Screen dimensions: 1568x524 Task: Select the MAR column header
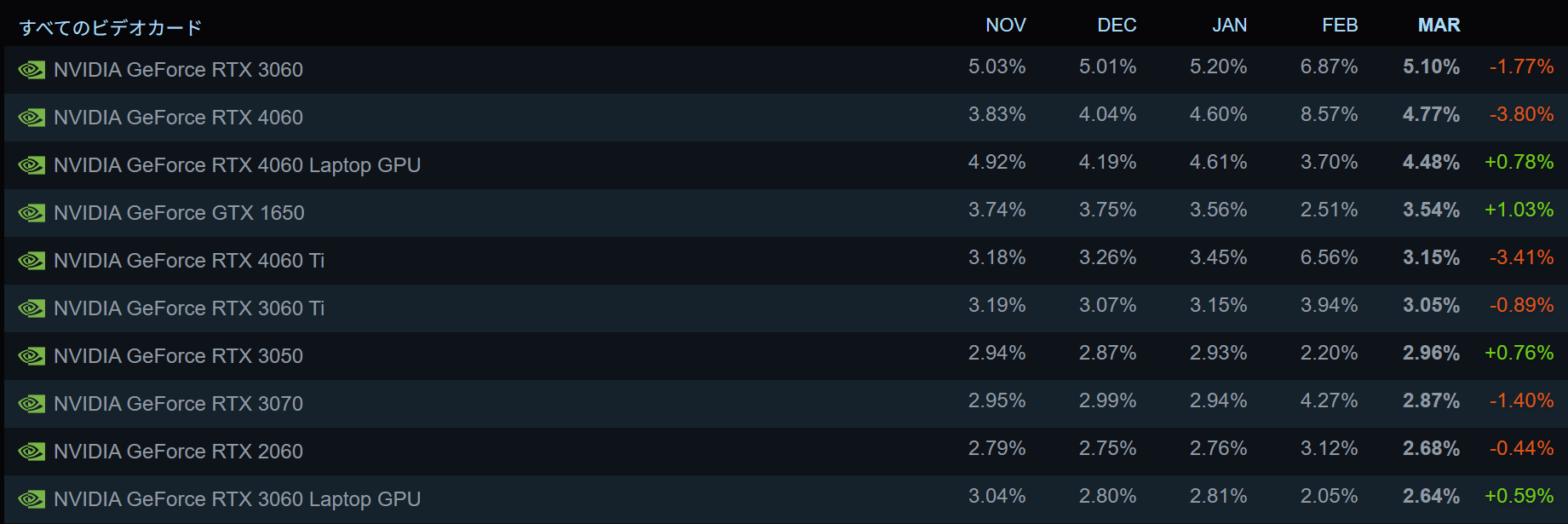[x=1439, y=26]
